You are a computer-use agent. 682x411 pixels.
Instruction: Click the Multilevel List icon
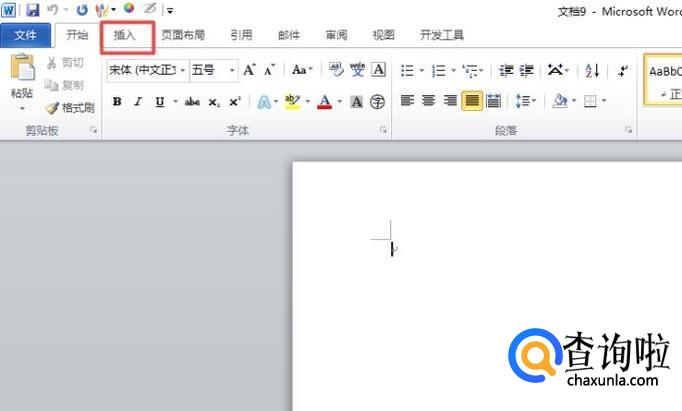(471, 70)
